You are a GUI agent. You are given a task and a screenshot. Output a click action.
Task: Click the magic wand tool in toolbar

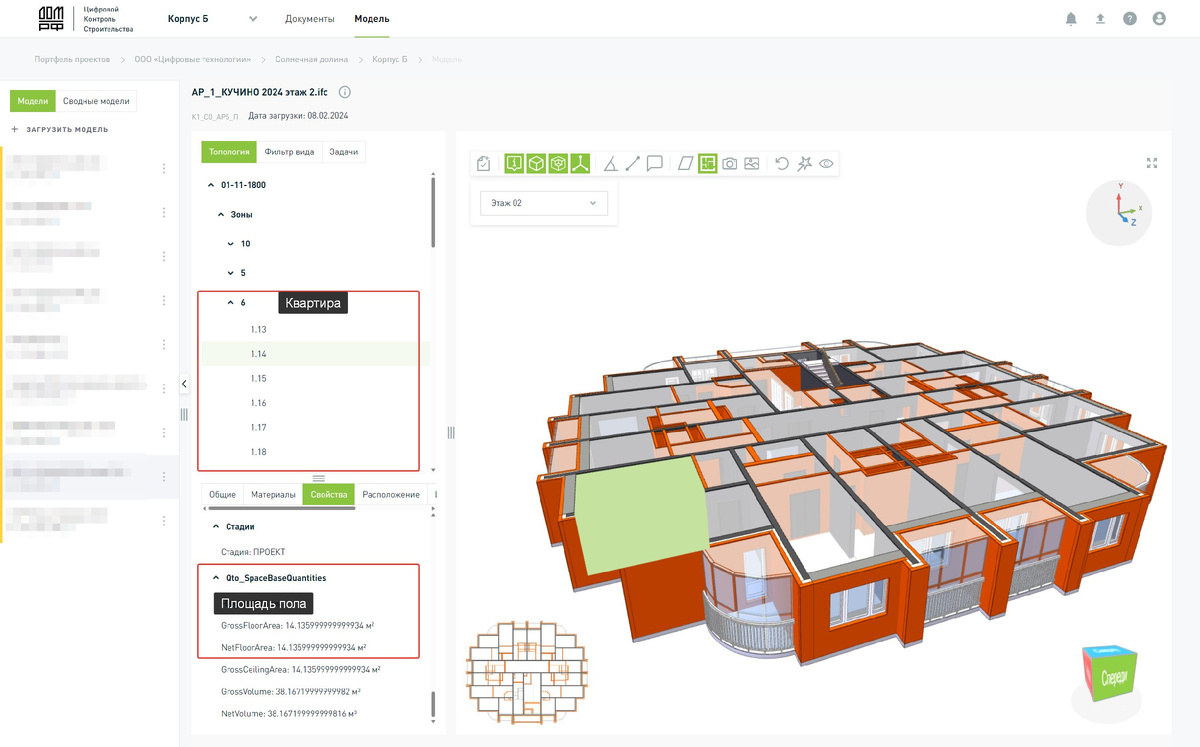coord(804,164)
